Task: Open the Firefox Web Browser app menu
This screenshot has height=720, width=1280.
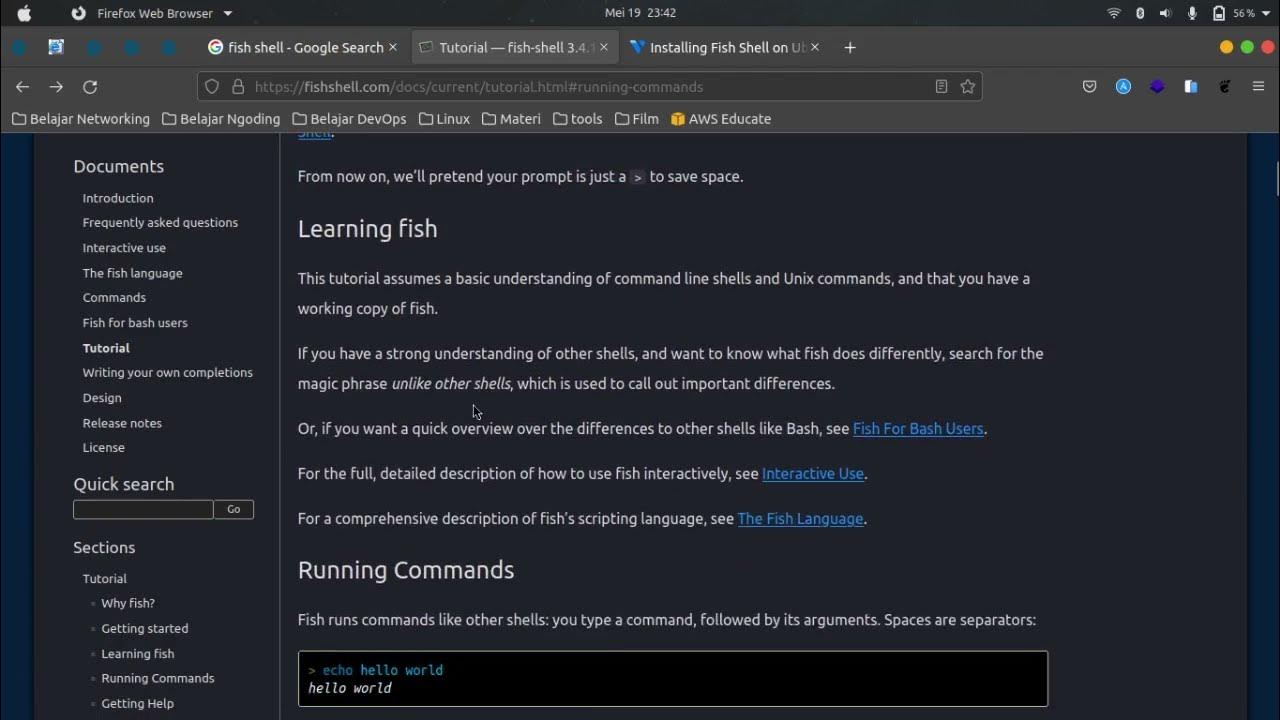Action: 151,13
